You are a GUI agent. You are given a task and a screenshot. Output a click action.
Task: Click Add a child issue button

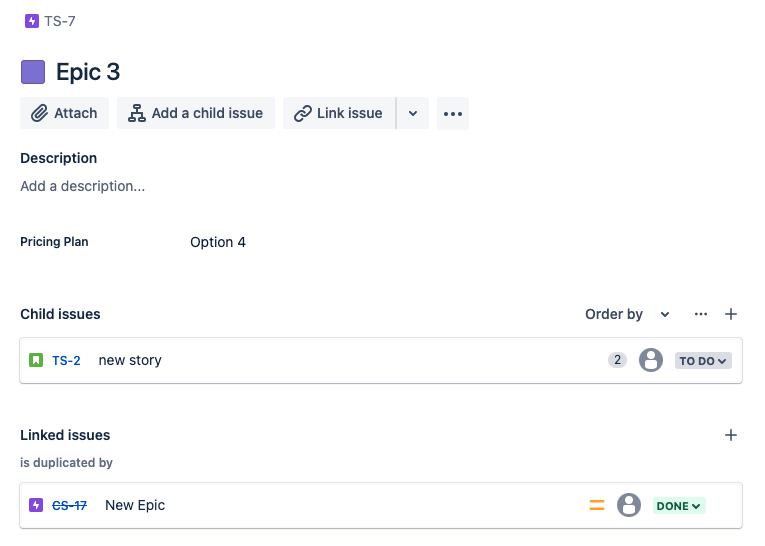click(196, 113)
